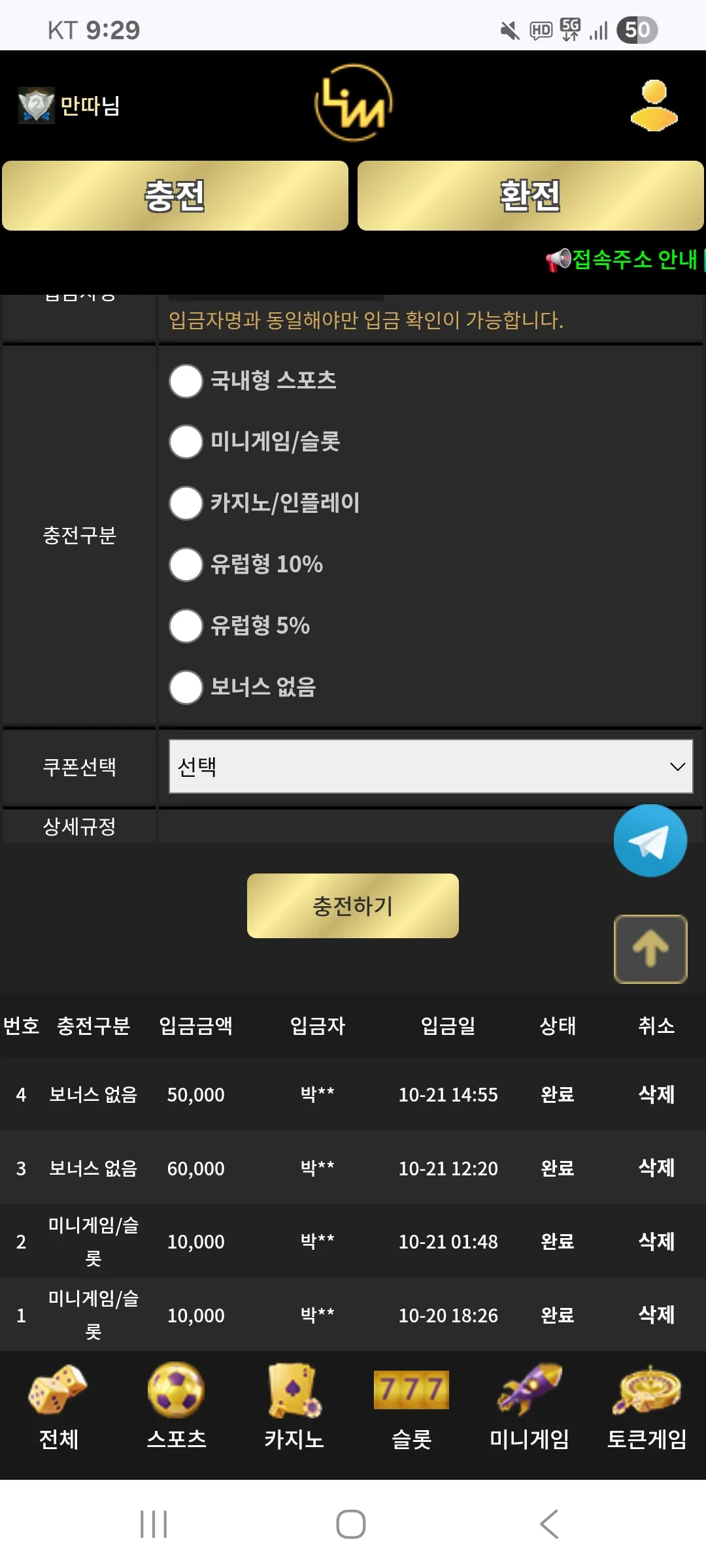Open the 전체 dice icon
This screenshot has width=706, height=1568.
58,1390
